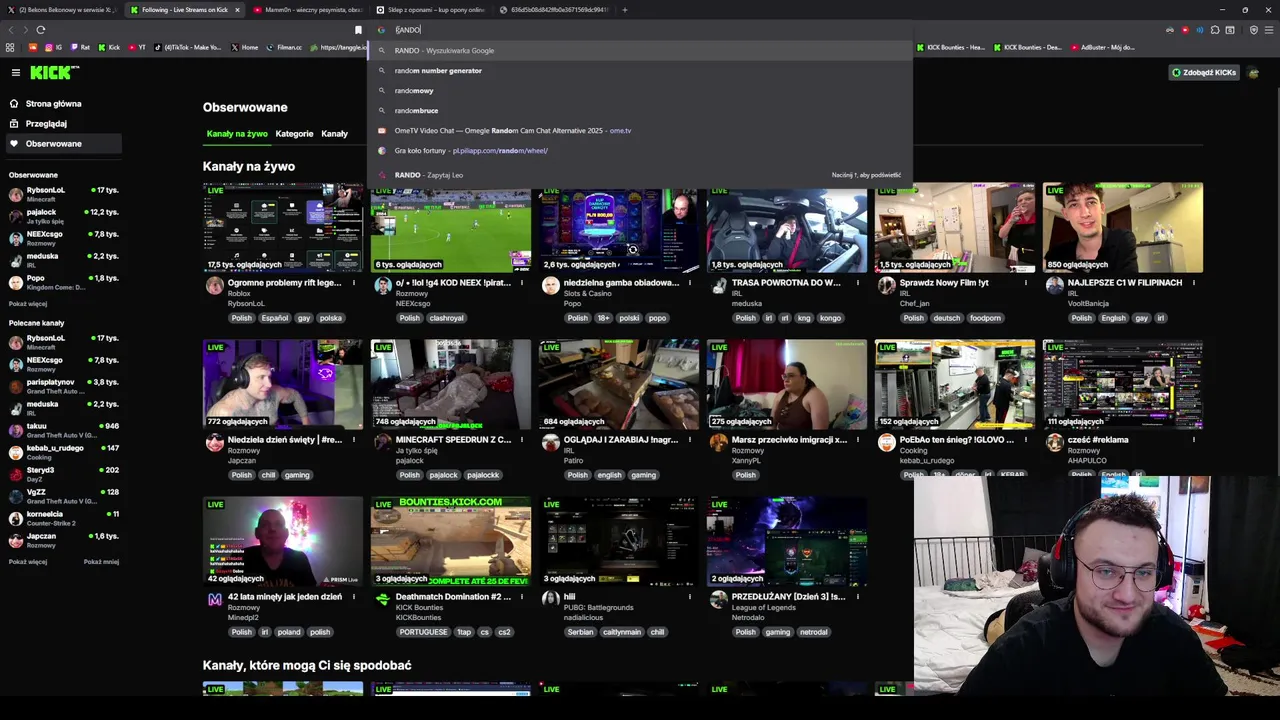This screenshot has width=1280, height=720.
Task: Select RANDO Wyszukiwarka Google suggestion
Action: point(640,50)
